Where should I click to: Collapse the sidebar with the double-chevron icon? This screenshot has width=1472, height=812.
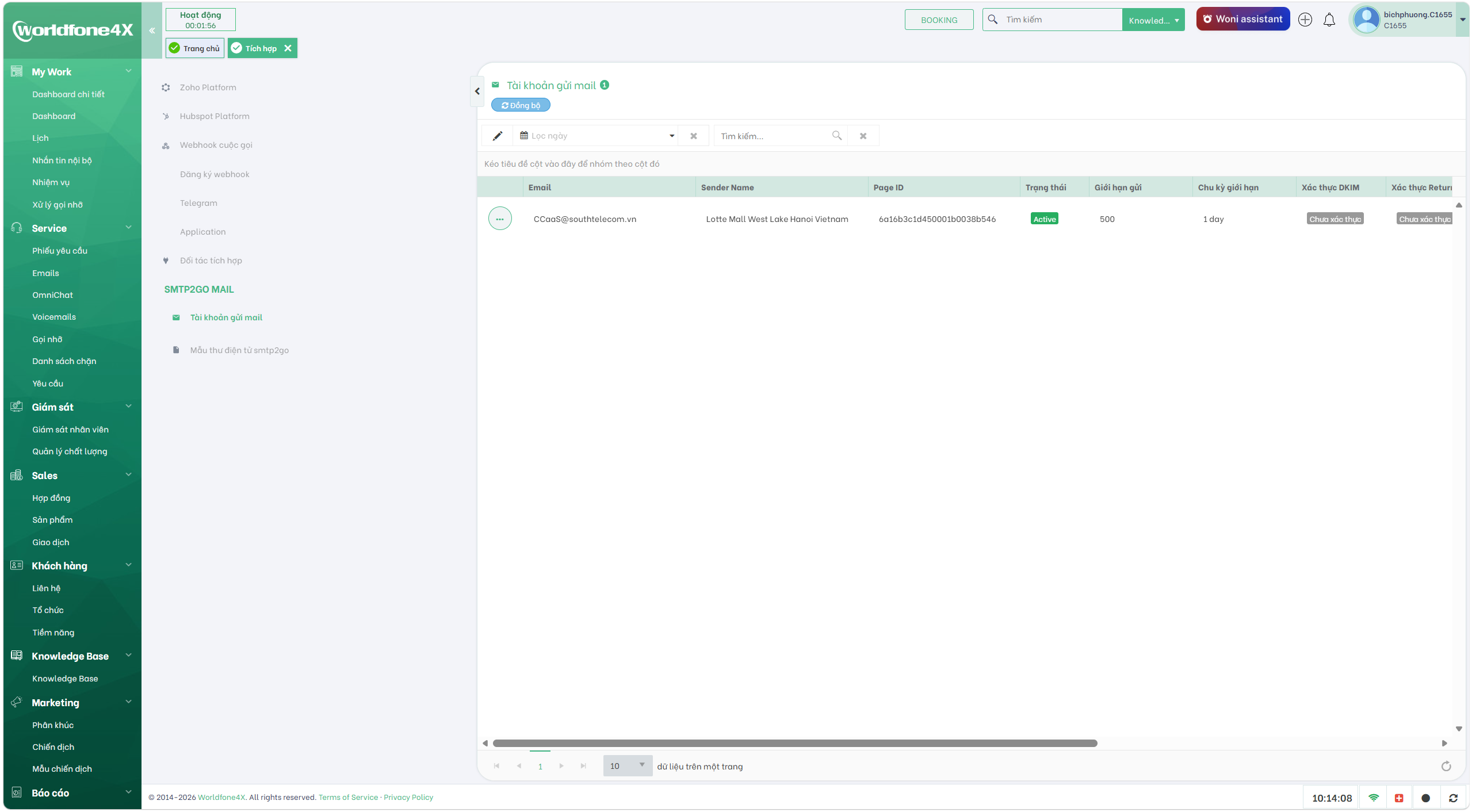(x=152, y=30)
